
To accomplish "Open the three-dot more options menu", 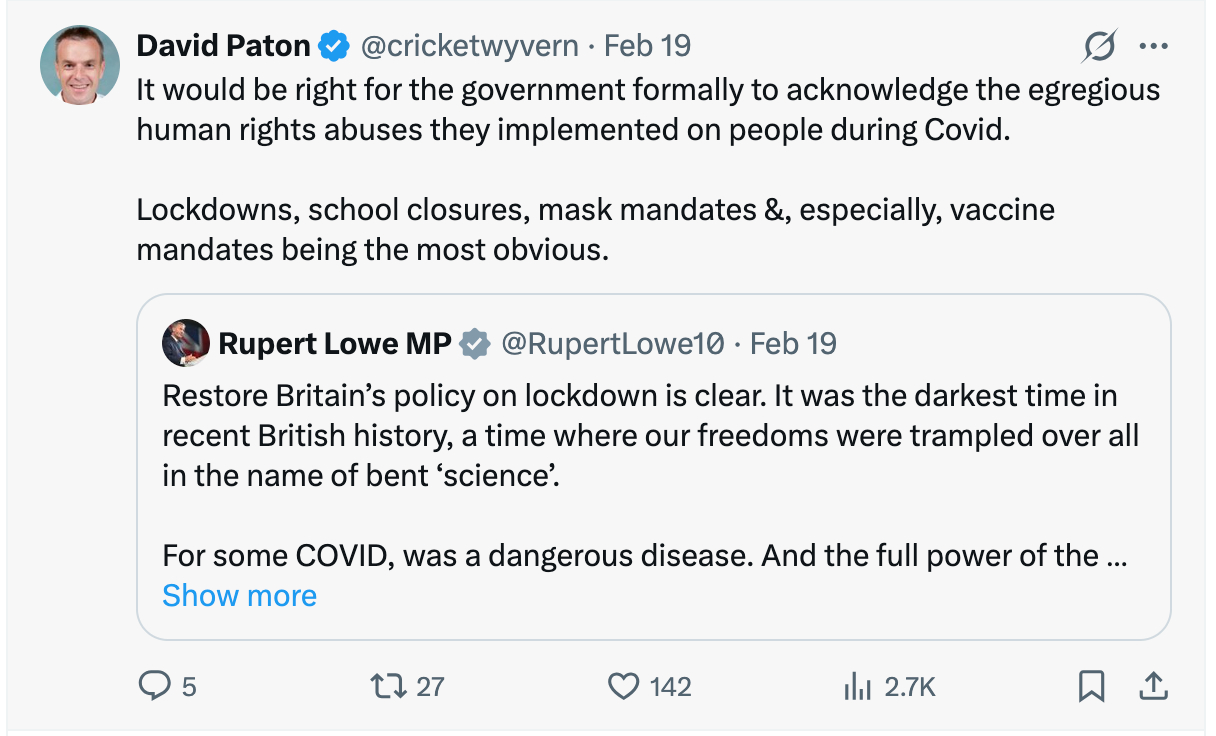I will (1153, 46).
